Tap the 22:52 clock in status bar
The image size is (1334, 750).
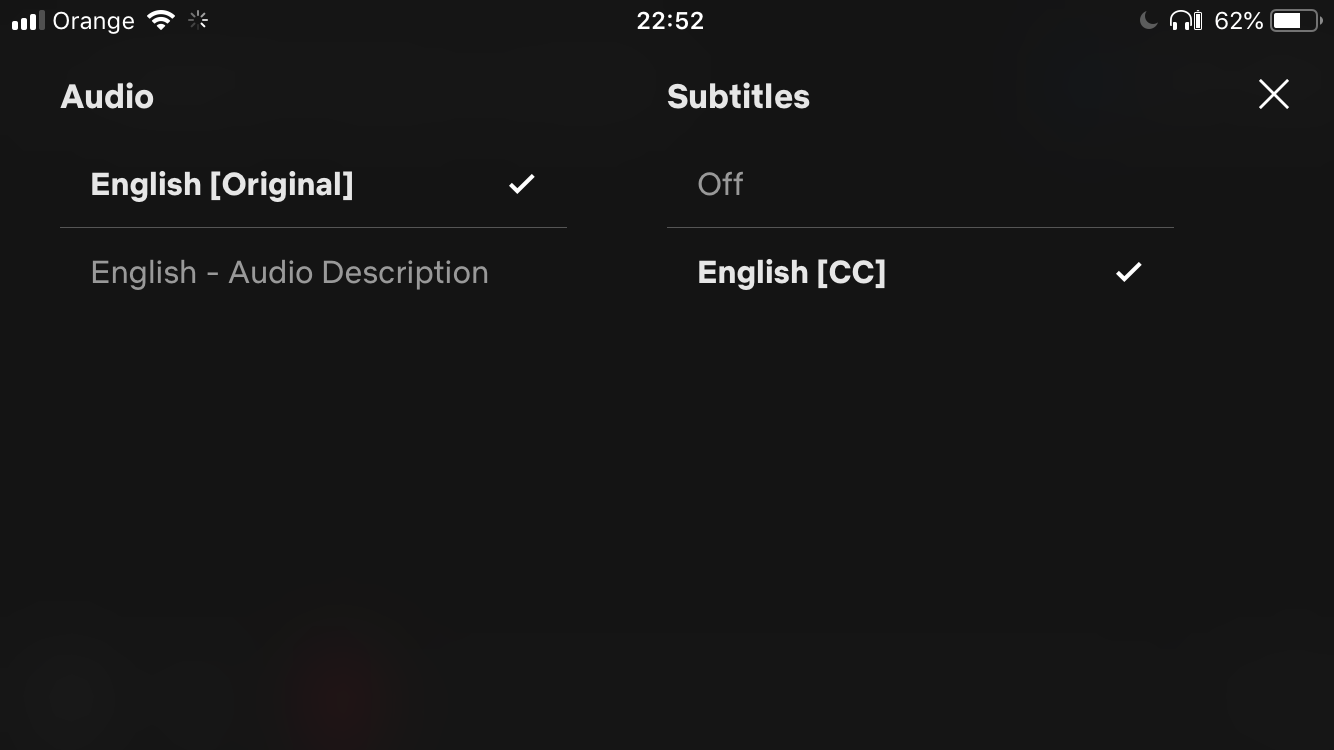(x=670, y=21)
